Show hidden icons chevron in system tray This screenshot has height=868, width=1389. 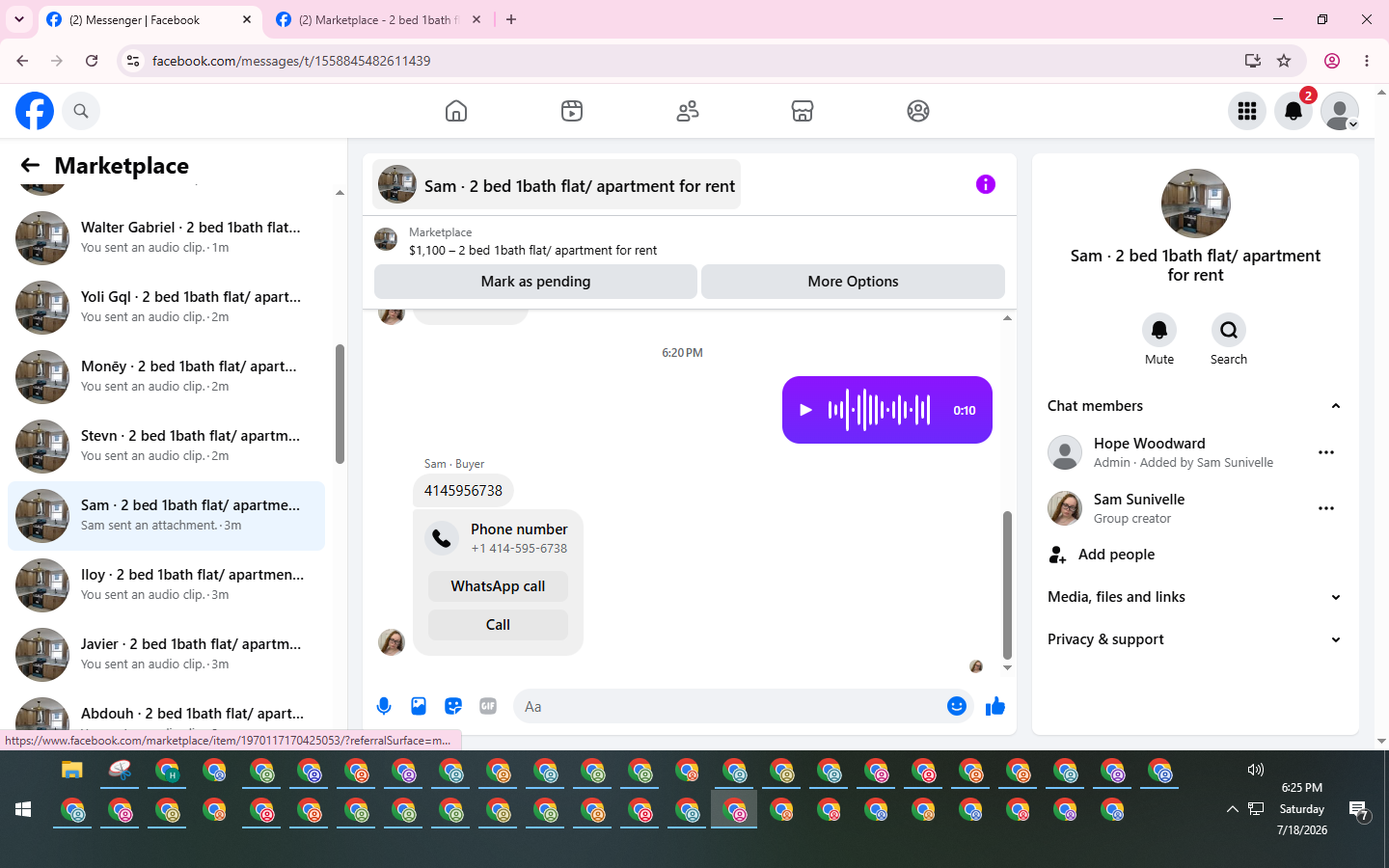tap(1232, 809)
